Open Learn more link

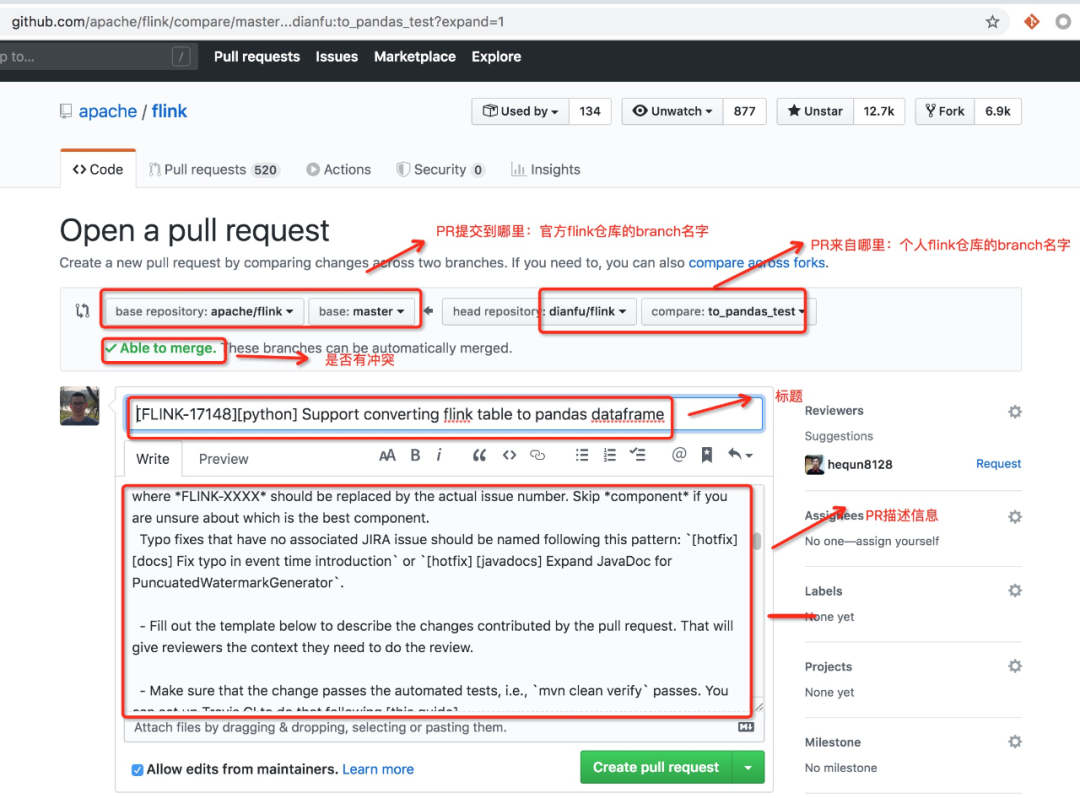378,770
